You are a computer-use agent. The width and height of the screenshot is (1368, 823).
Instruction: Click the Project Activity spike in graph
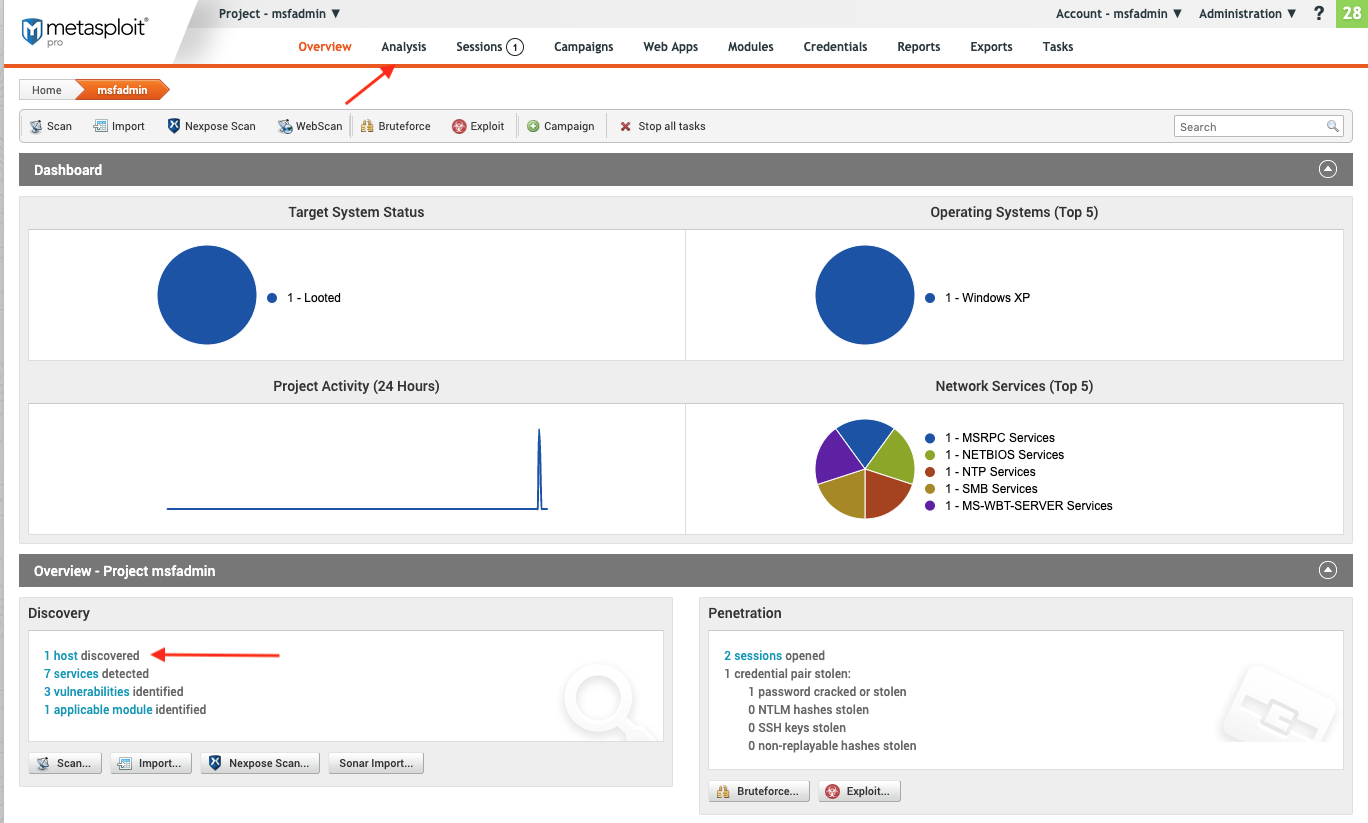click(540, 469)
